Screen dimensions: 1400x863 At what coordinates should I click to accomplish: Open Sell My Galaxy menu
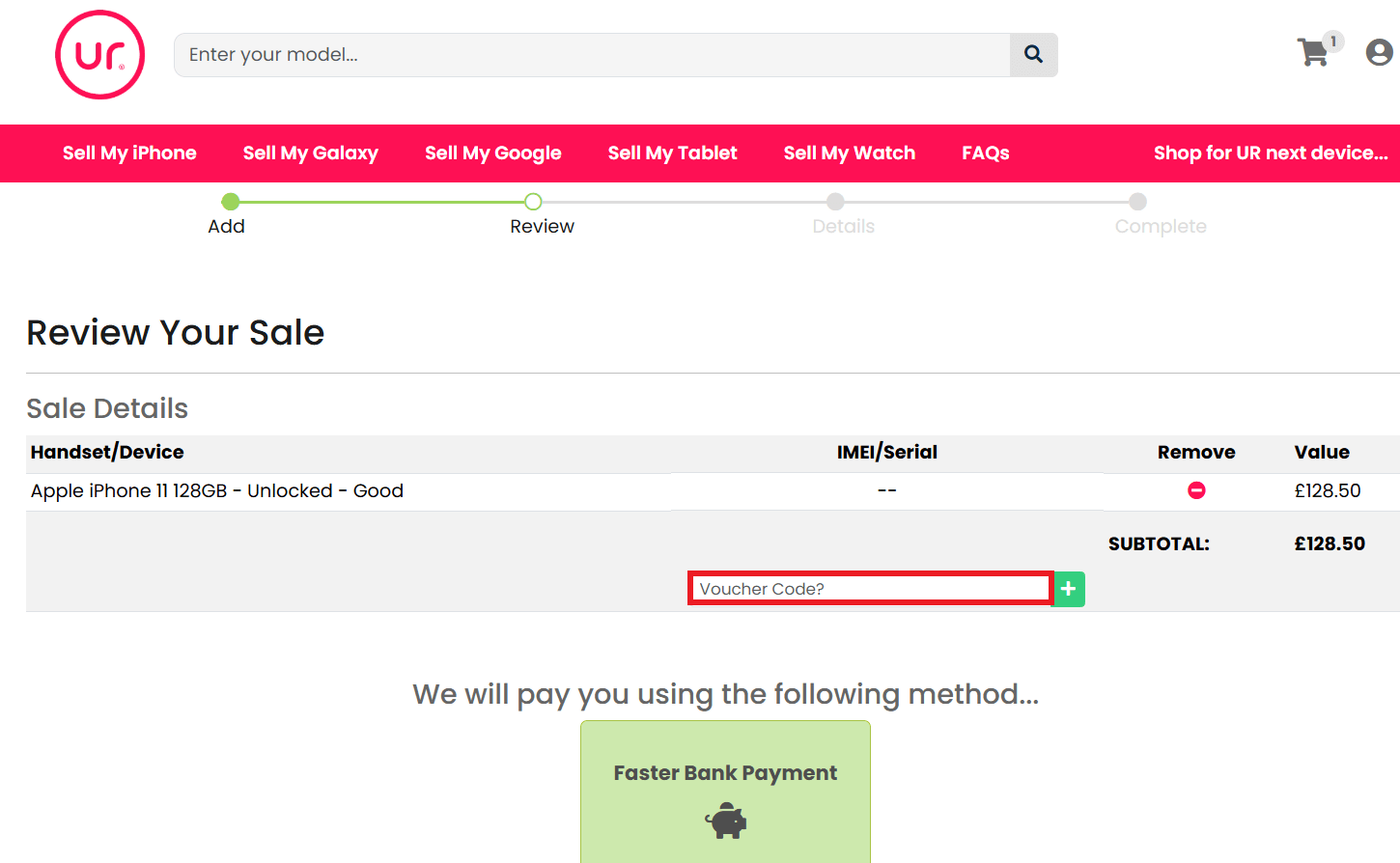[311, 153]
